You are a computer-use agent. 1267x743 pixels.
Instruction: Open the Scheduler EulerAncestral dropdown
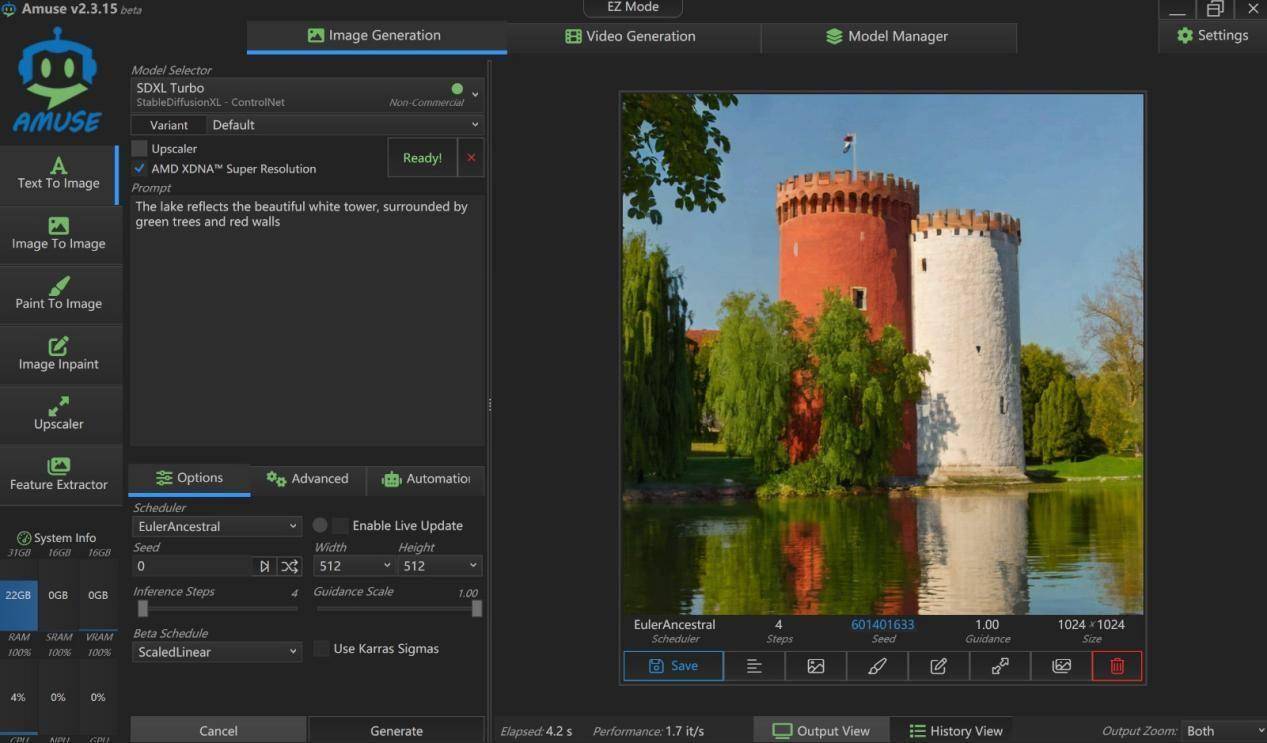tap(216, 526)
